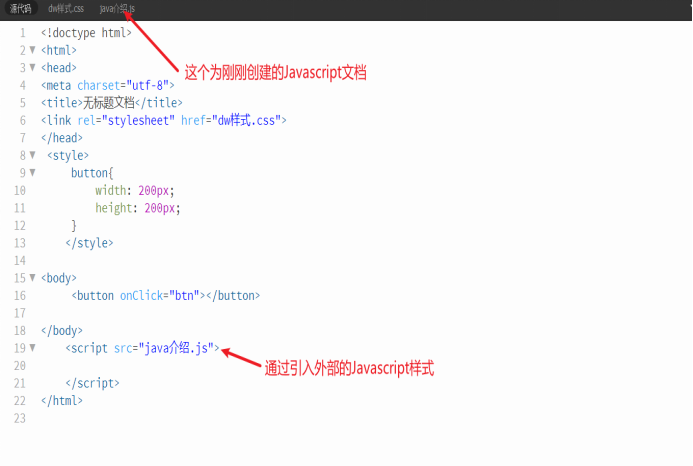The height and width of the screenshot is (466, 693).
Task: Click the title text 无标题文档
Action: coord(109,103)
